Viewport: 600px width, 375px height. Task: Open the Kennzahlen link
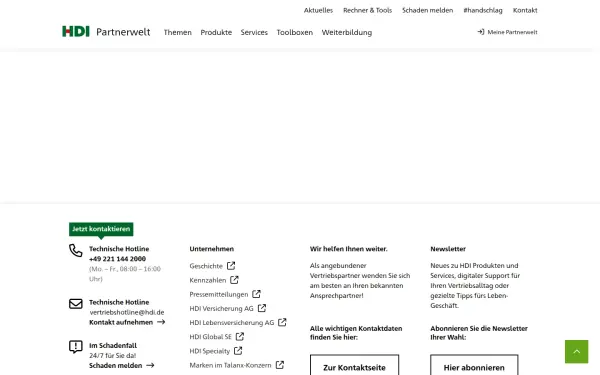(x=208, y=280)
